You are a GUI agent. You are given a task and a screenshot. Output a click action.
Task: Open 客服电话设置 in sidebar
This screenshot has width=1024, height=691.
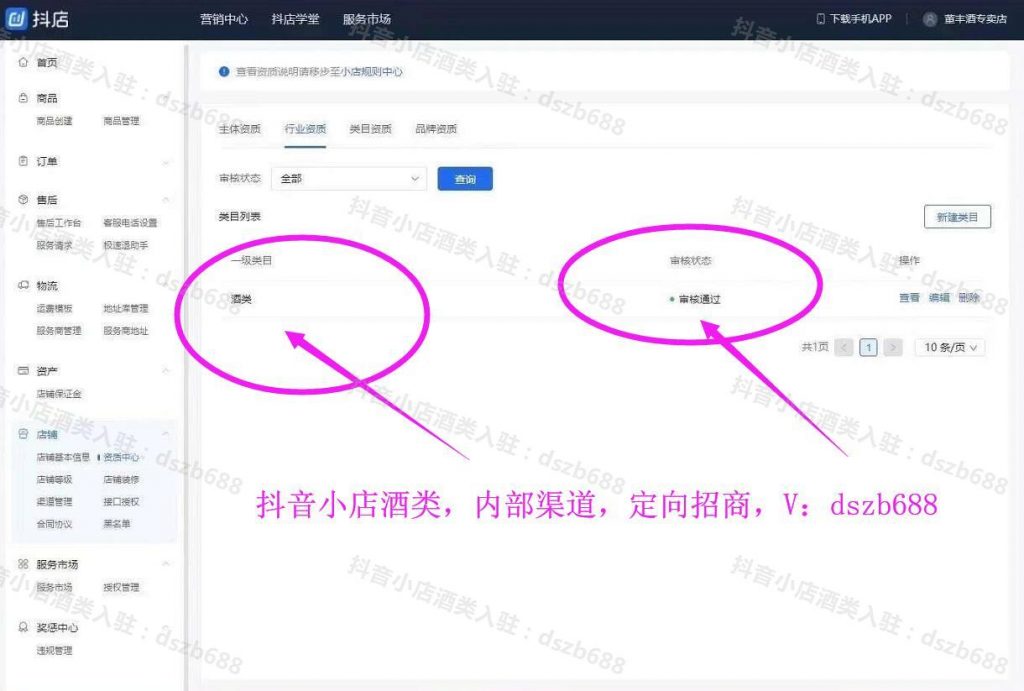coord(130,223)
